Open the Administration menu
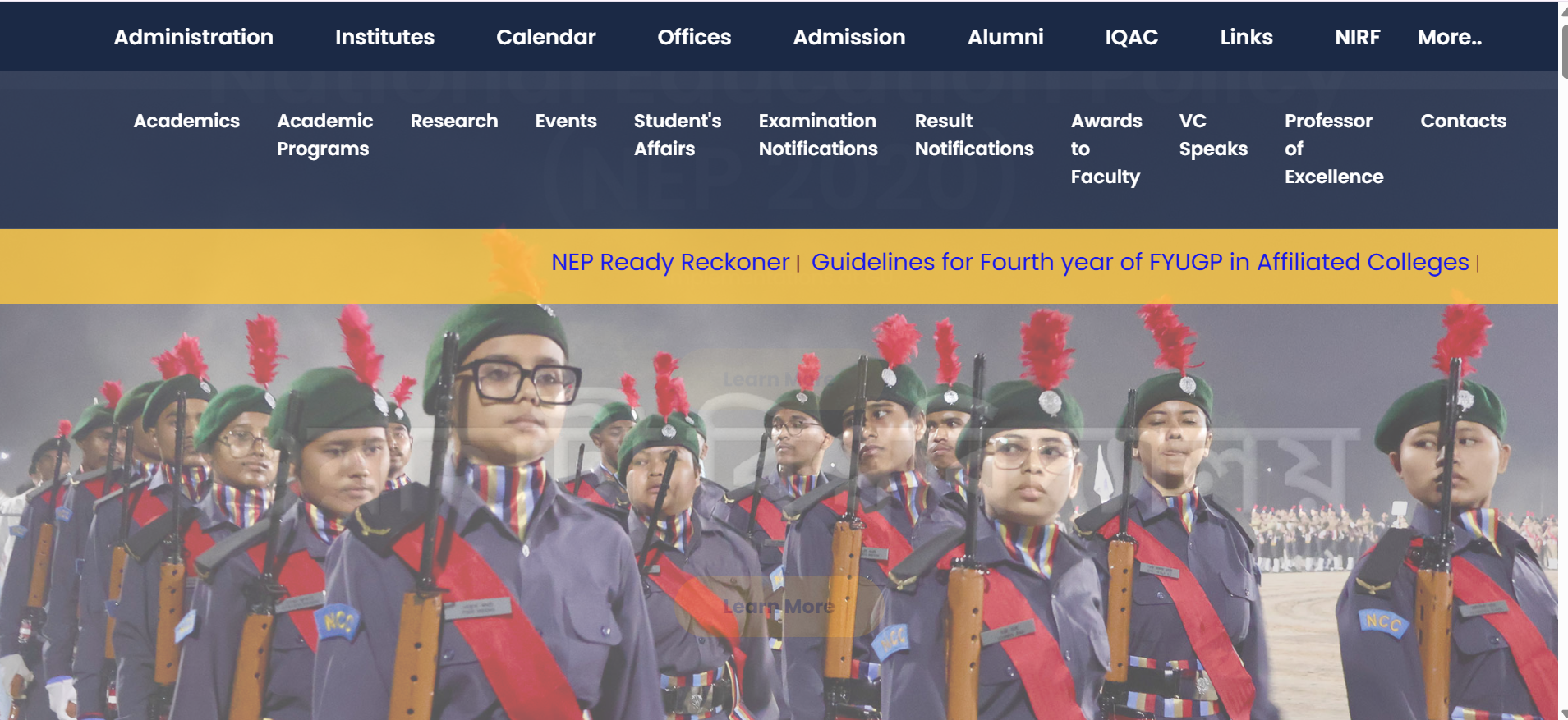Image resolution: width=1568 pixels, height=720 pixels. tap(193, 37)
